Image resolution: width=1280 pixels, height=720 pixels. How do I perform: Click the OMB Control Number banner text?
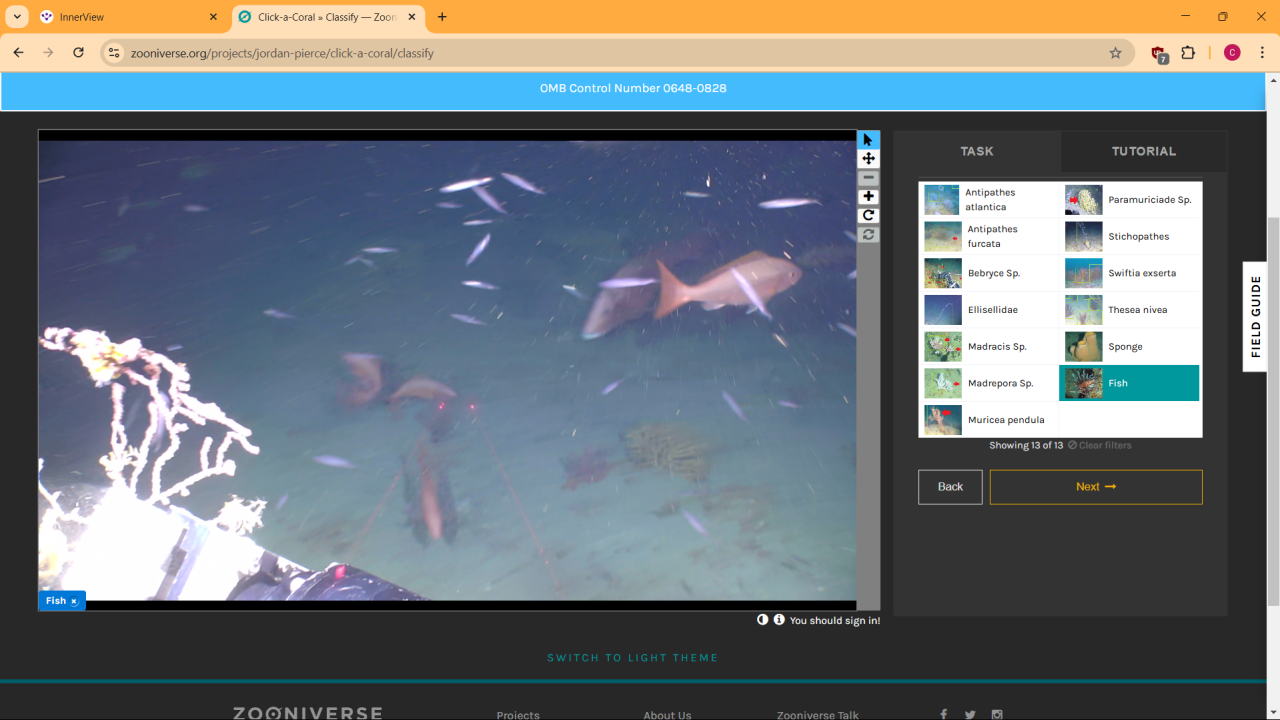click(633, 88)
